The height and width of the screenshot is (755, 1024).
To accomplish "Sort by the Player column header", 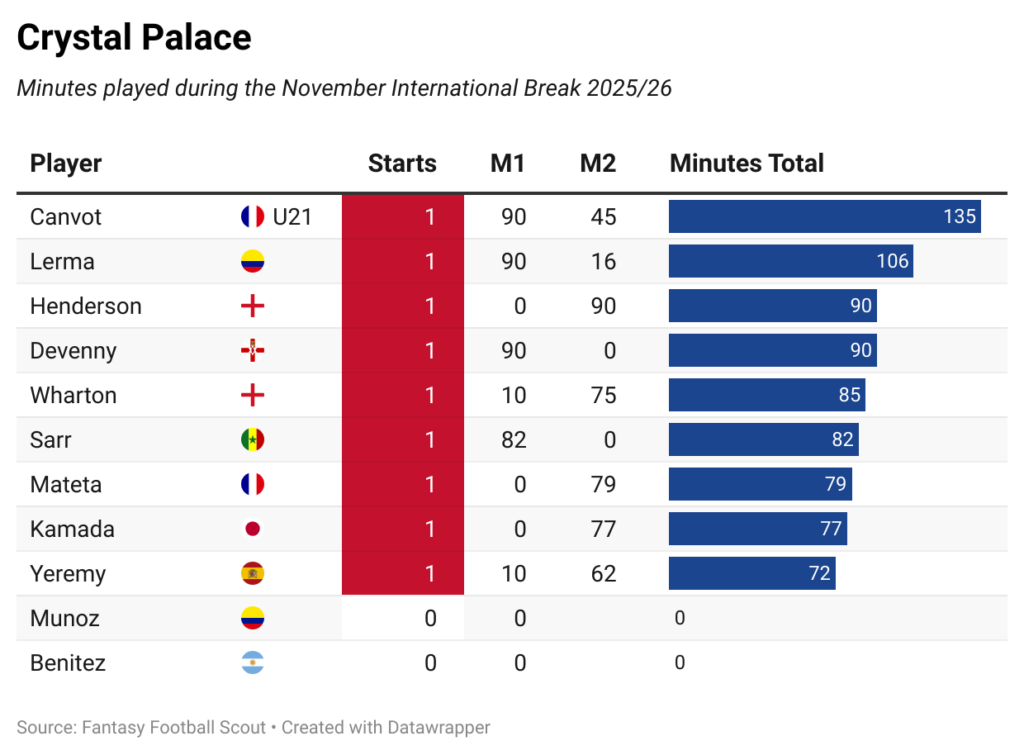I will tap(66, 164).
